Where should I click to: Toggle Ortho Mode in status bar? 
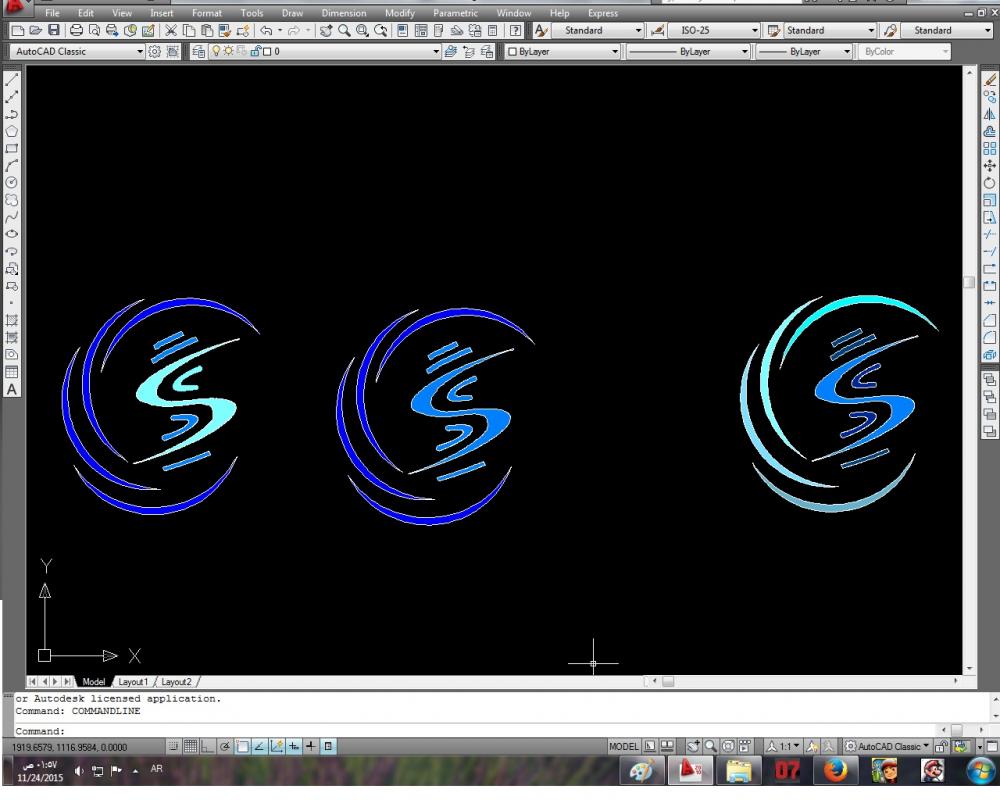pyautogui.click(x=207, y=746)
